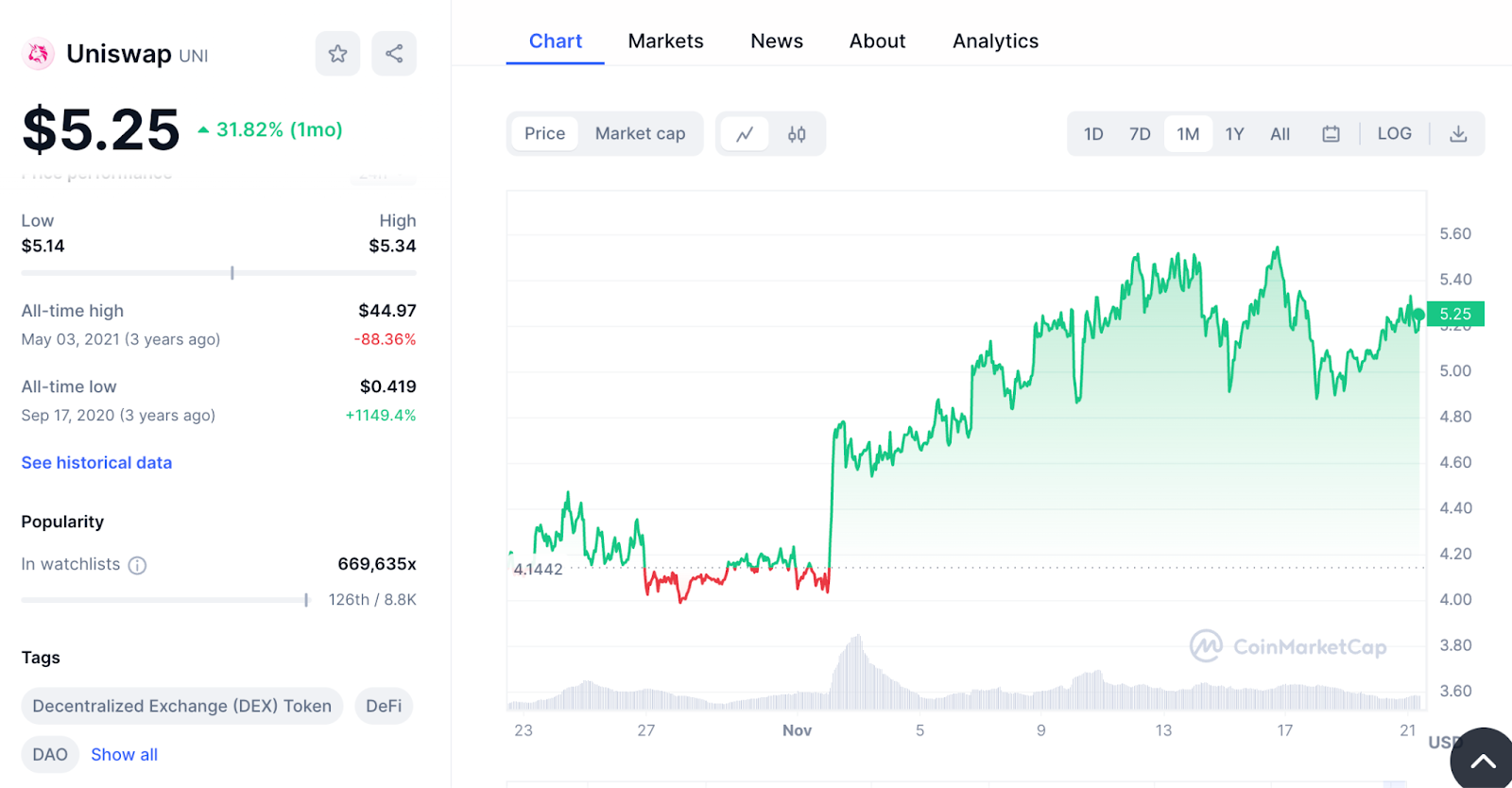
Task: Select the Market cap chart mode
Action: coord(640,134)
